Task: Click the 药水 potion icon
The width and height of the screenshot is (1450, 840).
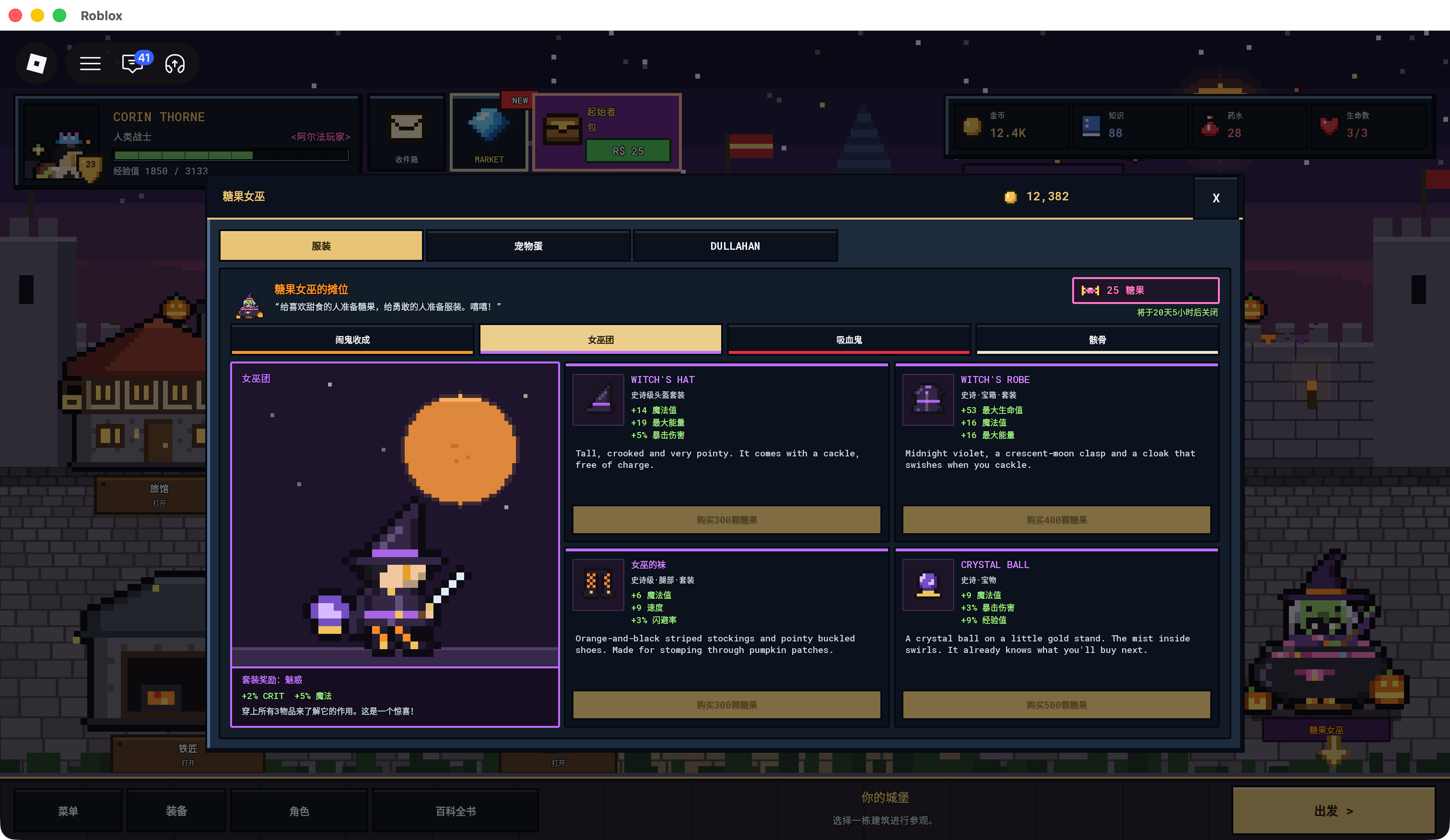Action: [x=1209, y=126]
